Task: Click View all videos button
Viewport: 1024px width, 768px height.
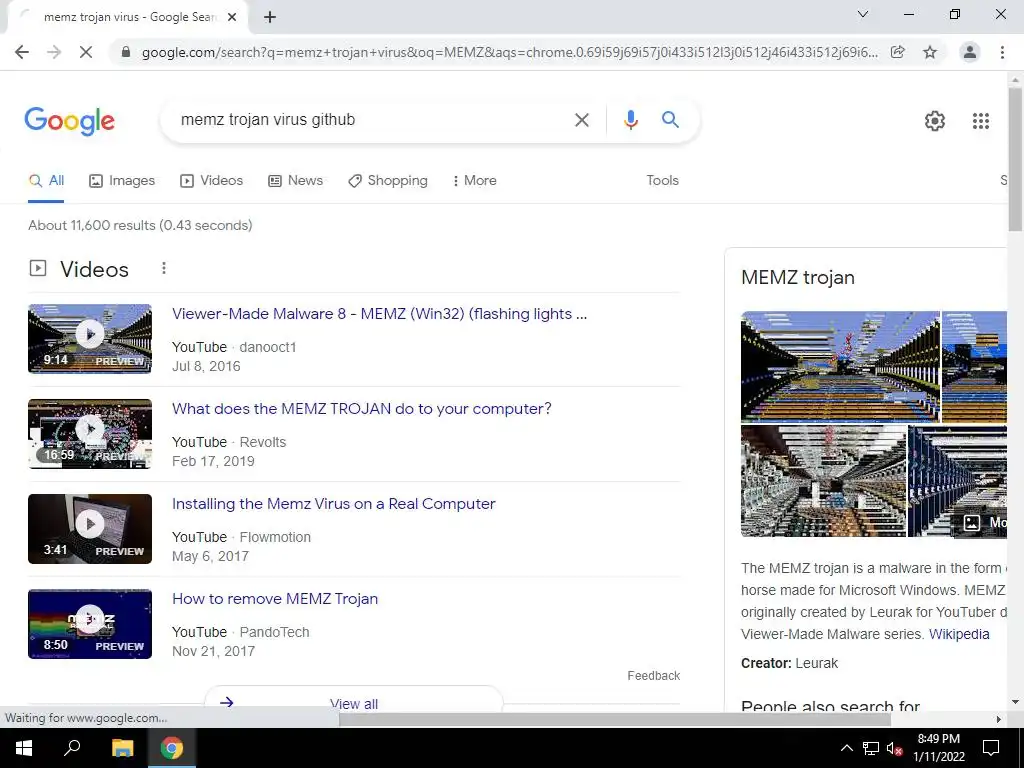Action: (x=353, y=699)
